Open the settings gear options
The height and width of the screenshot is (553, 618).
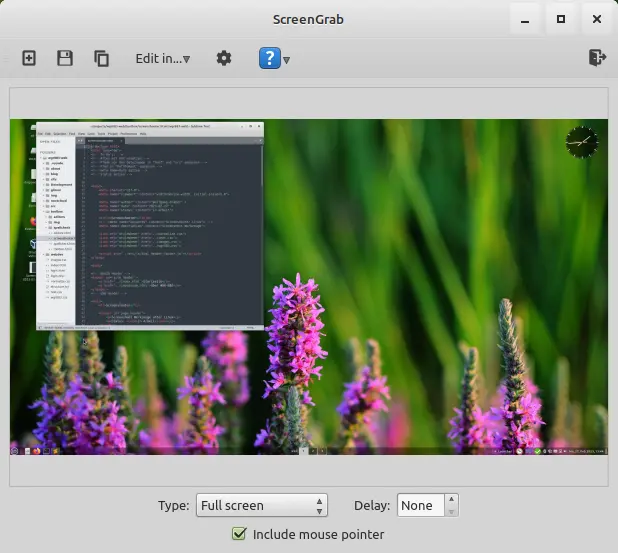click(224, 58)
